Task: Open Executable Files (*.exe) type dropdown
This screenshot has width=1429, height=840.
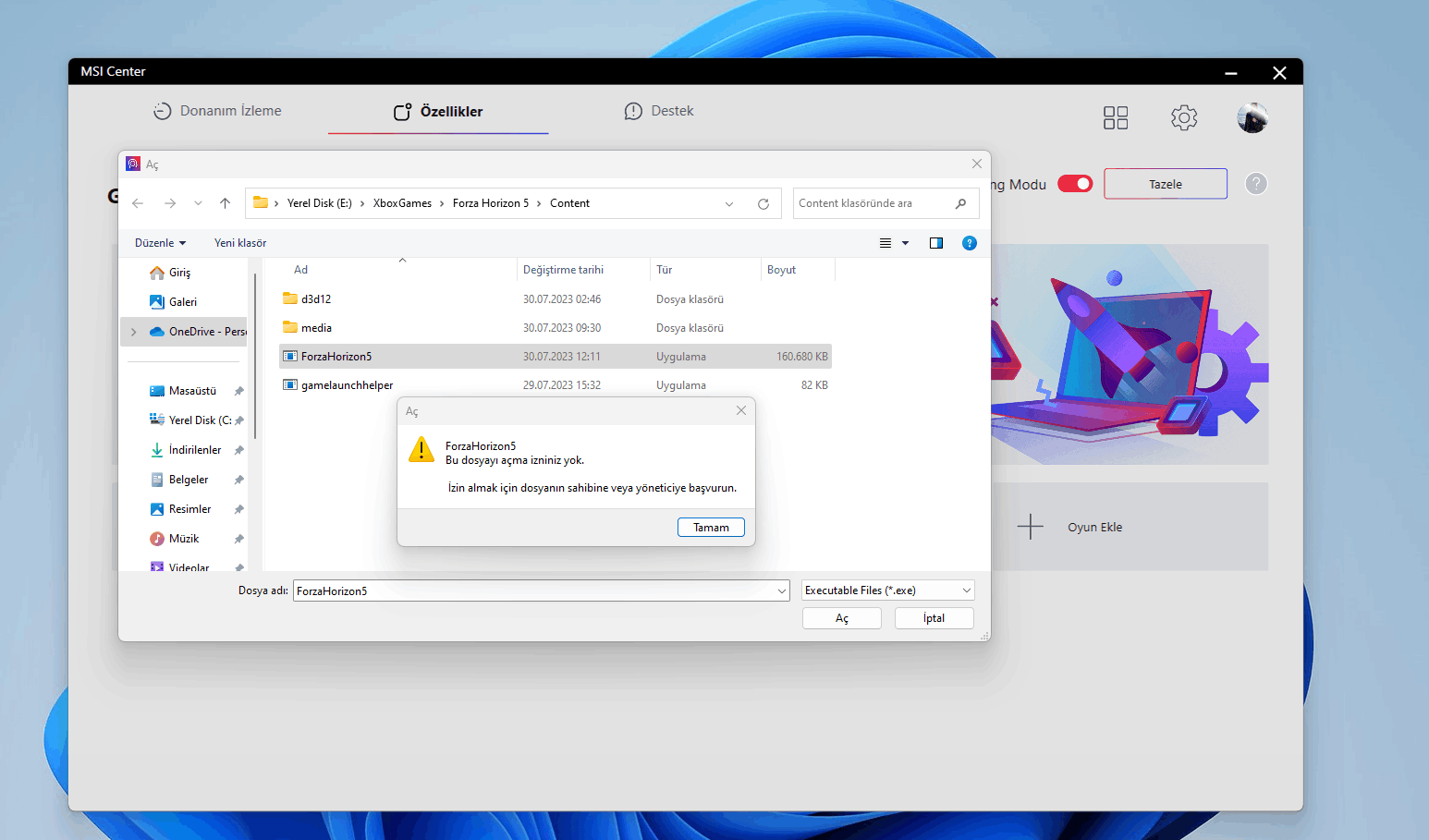Action: point(888,590)
